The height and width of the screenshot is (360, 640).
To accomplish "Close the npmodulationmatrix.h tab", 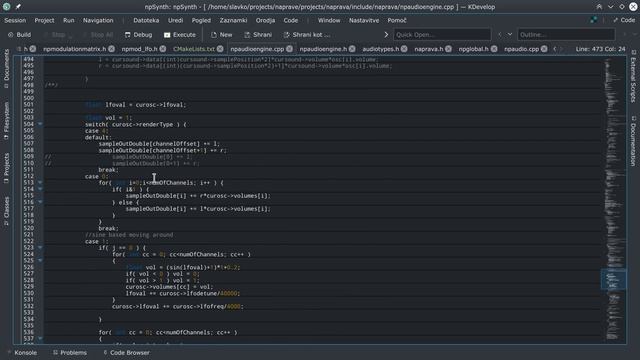I will [x=111, y=49].
